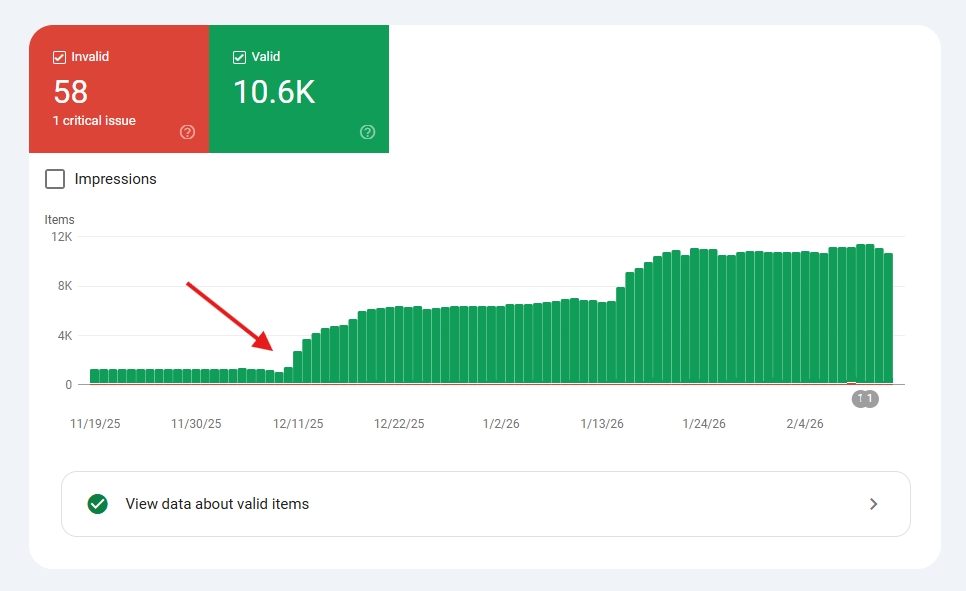
Task: Click the help icon on Invalid card
Action: (187, 132)
